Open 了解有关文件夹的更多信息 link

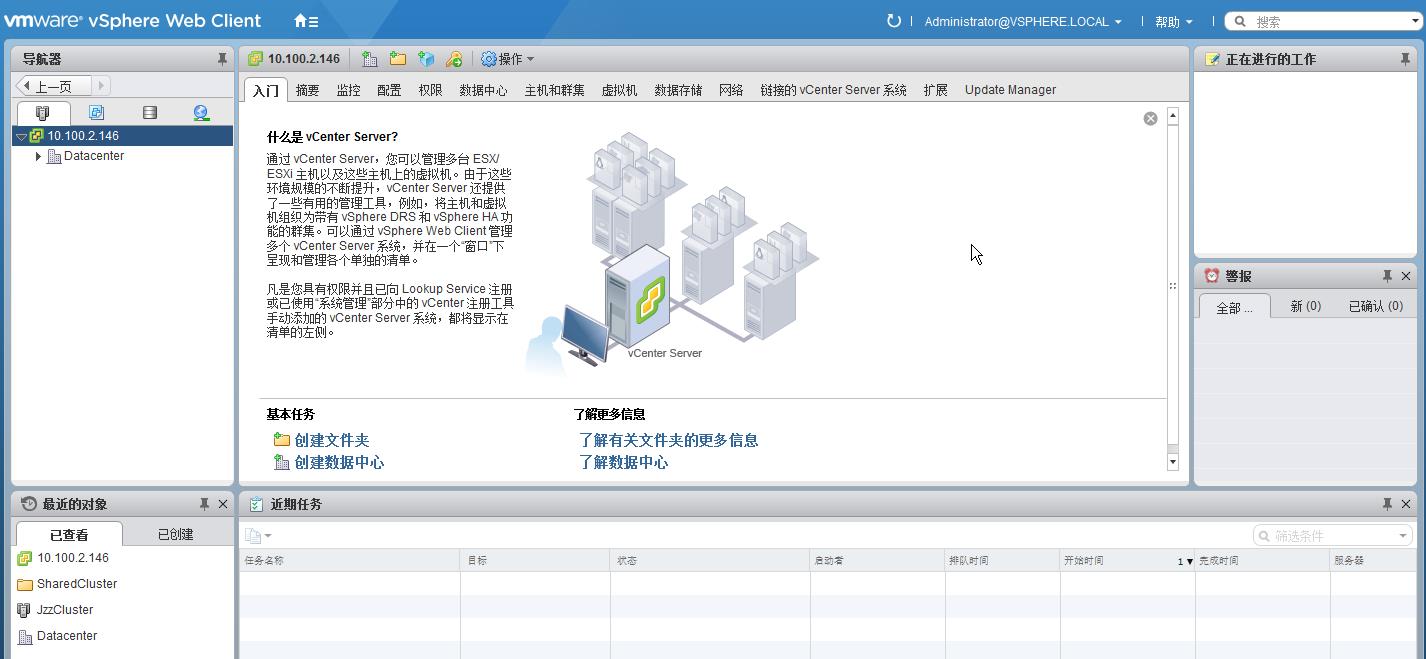click(x=668, y=440)
